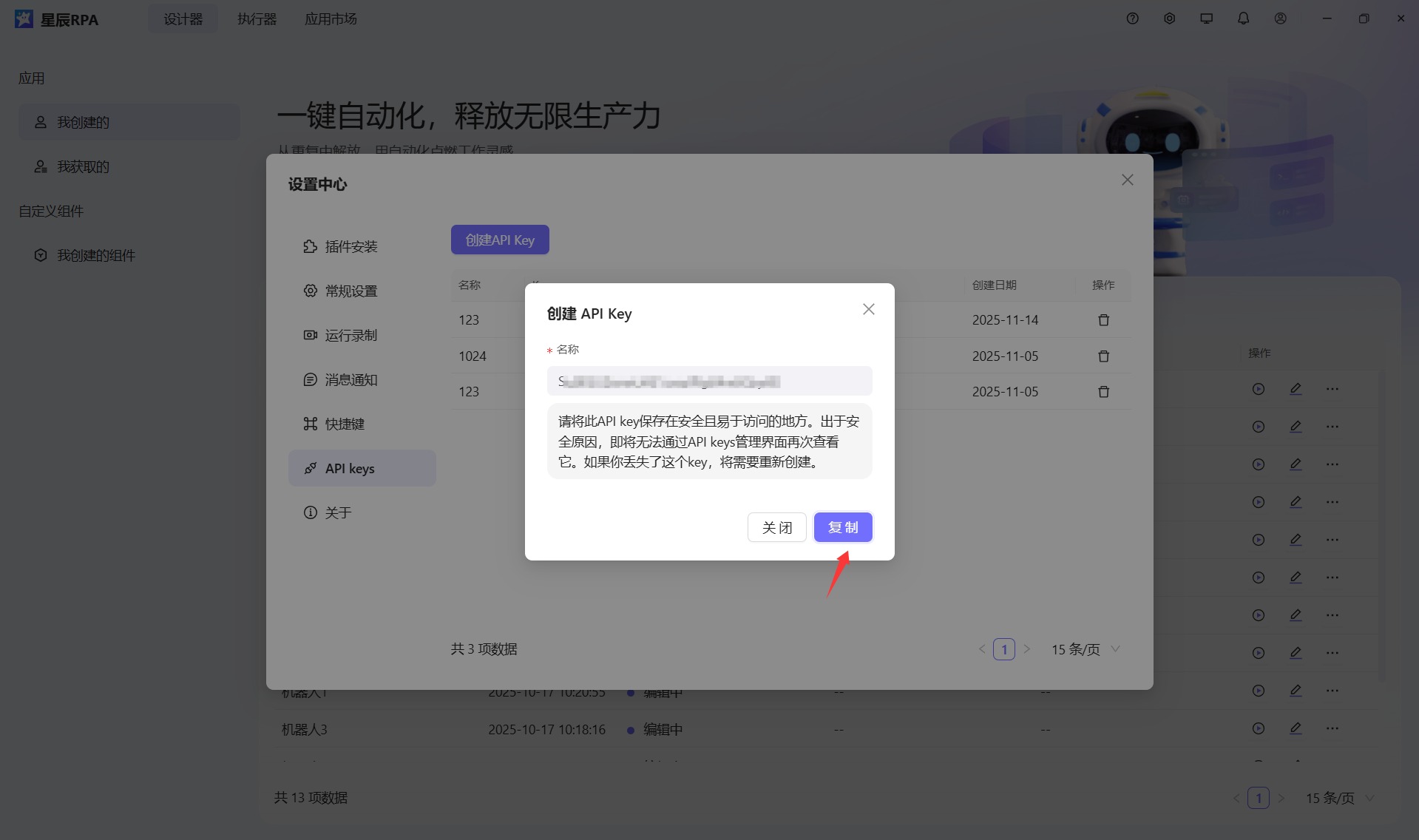1419x840 pixels.
Task: Switch to the 执行器 tab
Action: [x=256, y=18]
